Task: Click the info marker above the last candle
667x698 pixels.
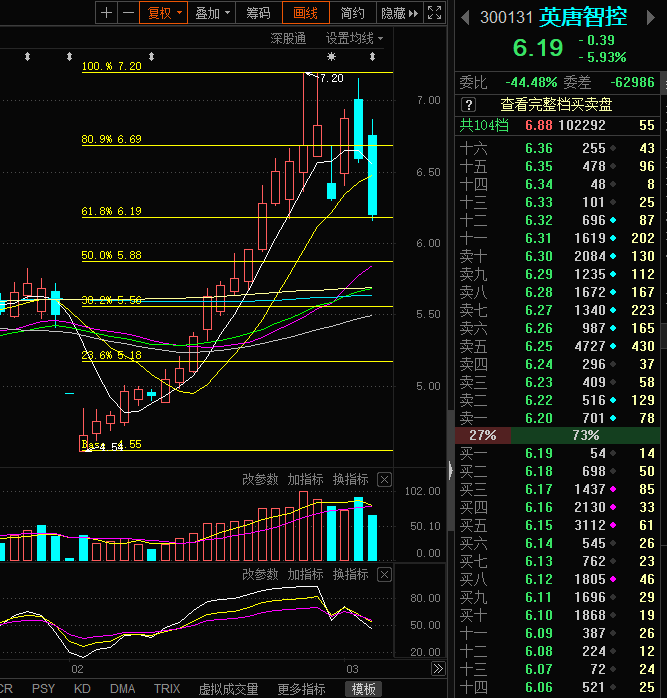Action: 372,57
